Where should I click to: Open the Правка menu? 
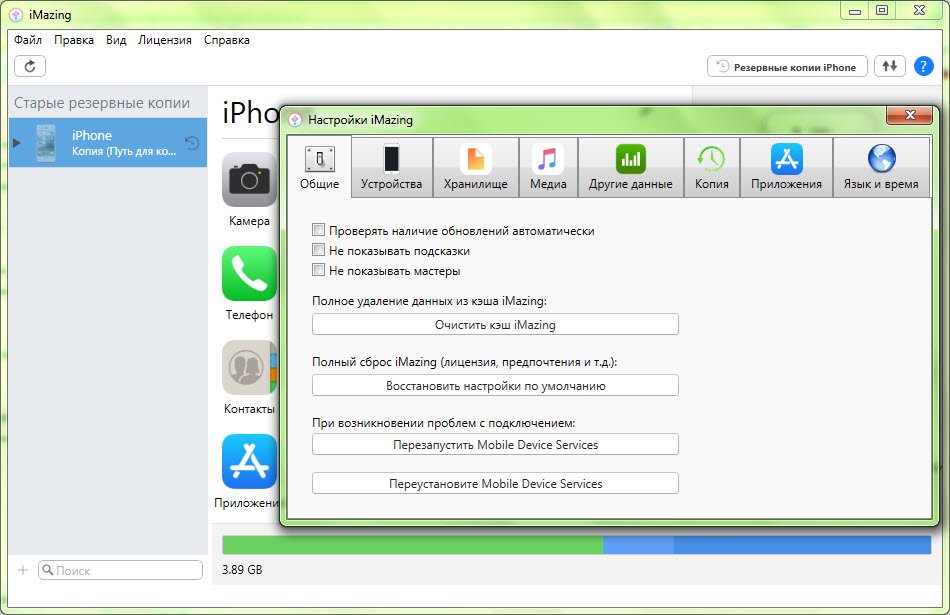point(74,40)
